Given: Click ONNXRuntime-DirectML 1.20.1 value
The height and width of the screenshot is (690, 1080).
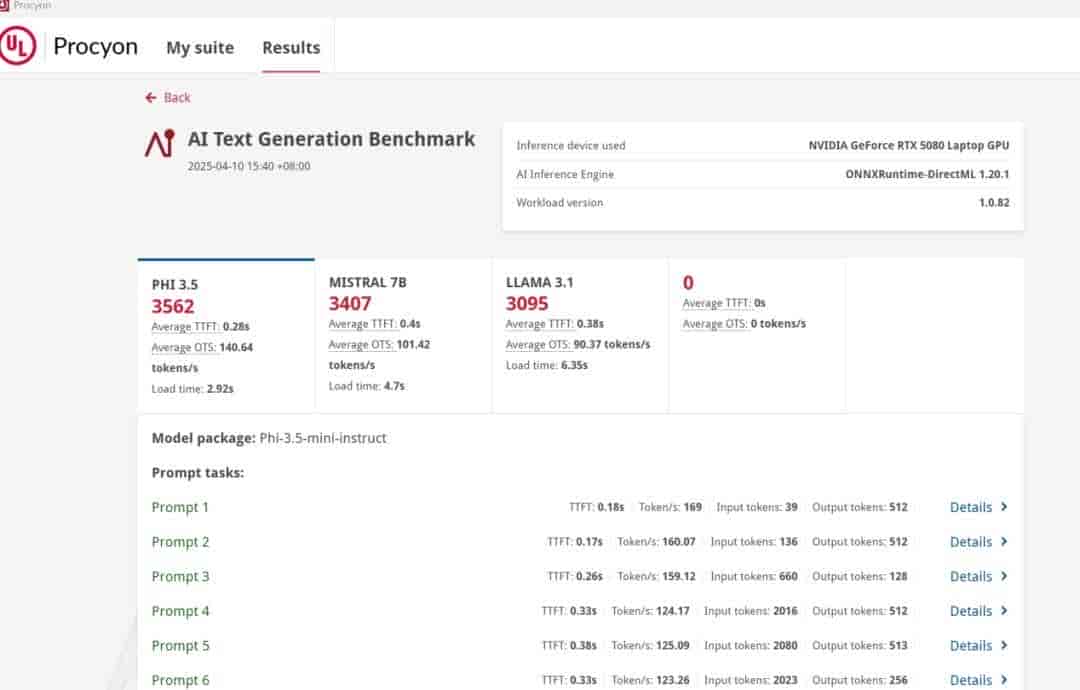Looking at the screenshot, I should 927,174.
